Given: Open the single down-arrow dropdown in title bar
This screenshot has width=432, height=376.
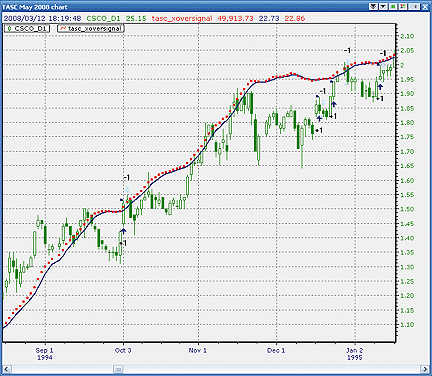Looking at the screenshot, I should (x=383, y=6).
